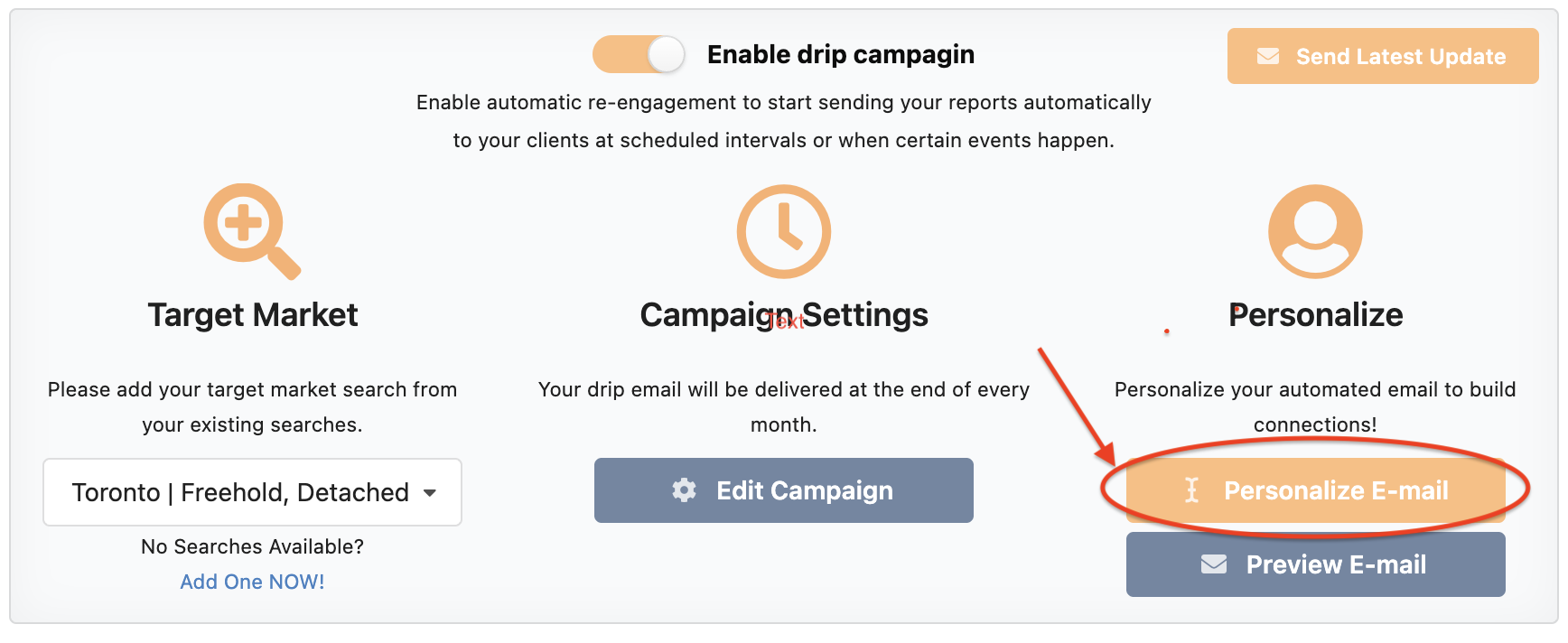Viewport: 1568px width, 643px height.
Task: Click the Campaign Settings heading
Action: (784, 314)
